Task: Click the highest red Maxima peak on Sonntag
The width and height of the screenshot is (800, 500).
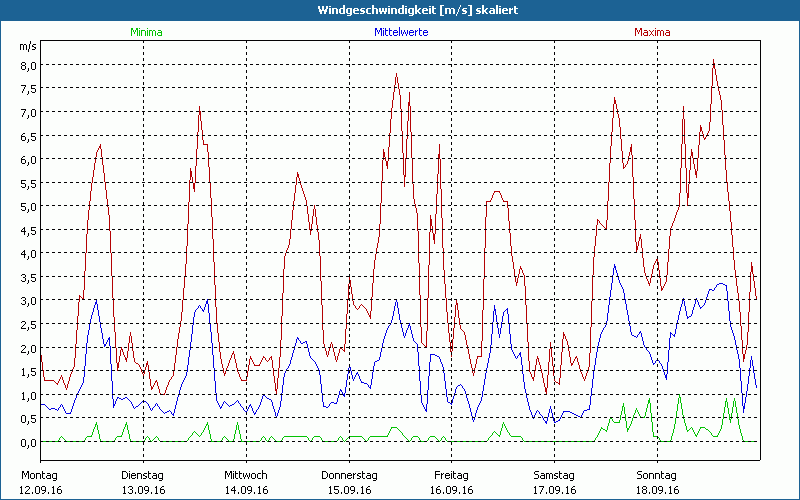Action: click(x=713, y=61)
